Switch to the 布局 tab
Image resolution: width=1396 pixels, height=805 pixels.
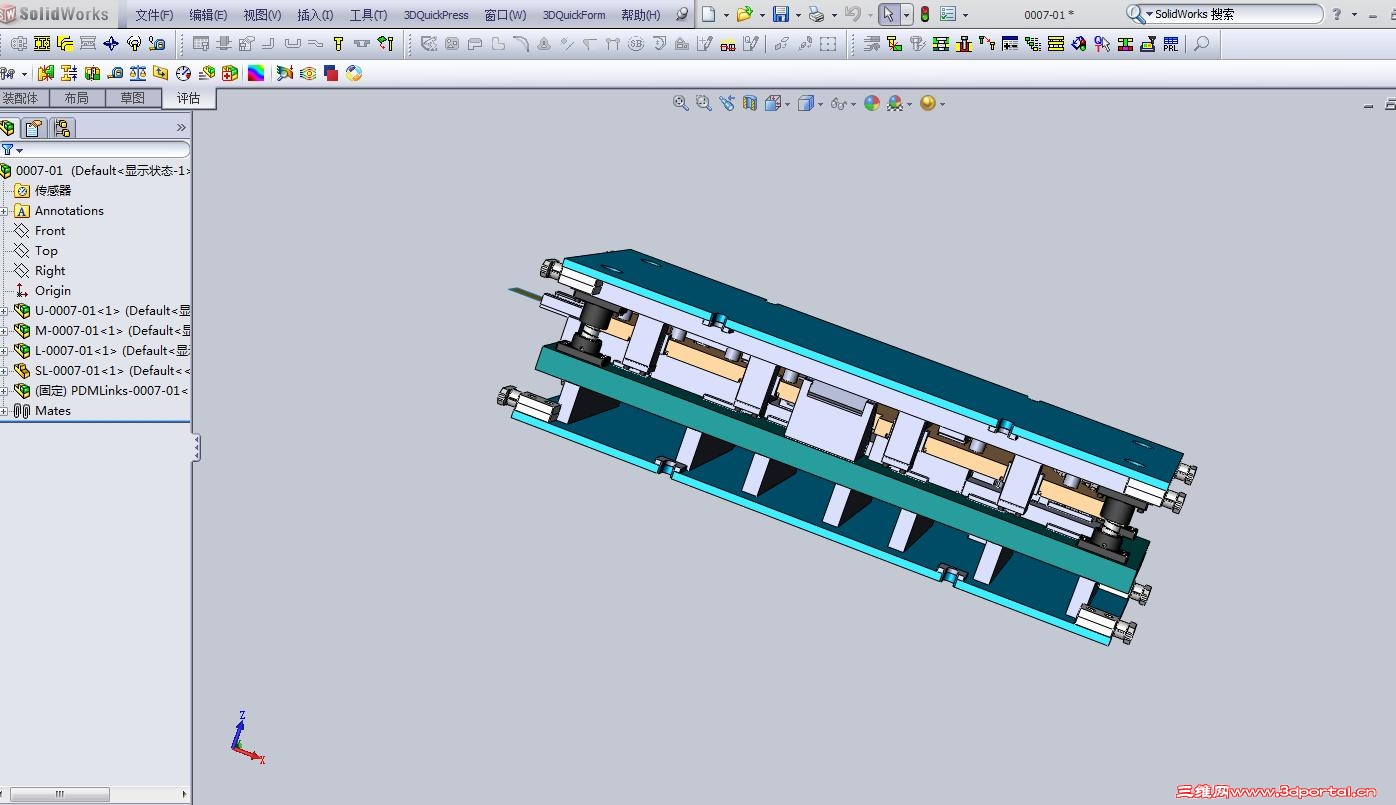tap(76, 98)
